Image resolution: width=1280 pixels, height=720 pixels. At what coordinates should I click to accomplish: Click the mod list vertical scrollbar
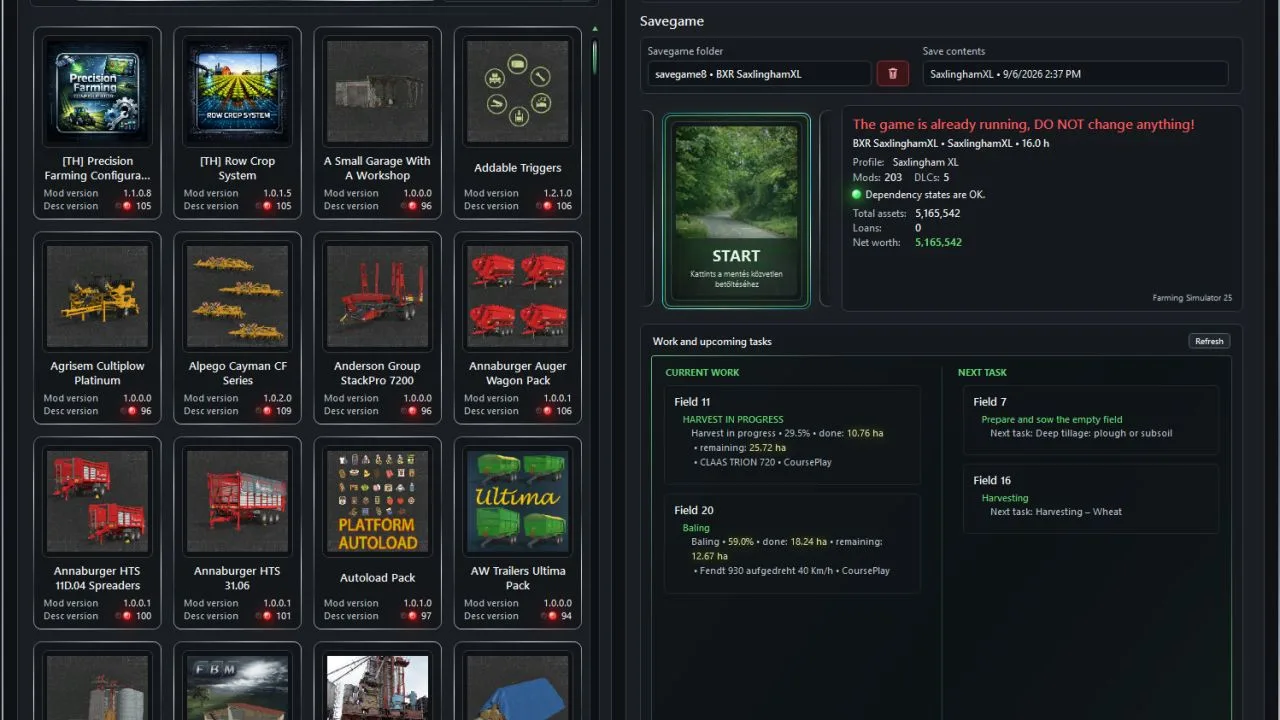point(595,55)
